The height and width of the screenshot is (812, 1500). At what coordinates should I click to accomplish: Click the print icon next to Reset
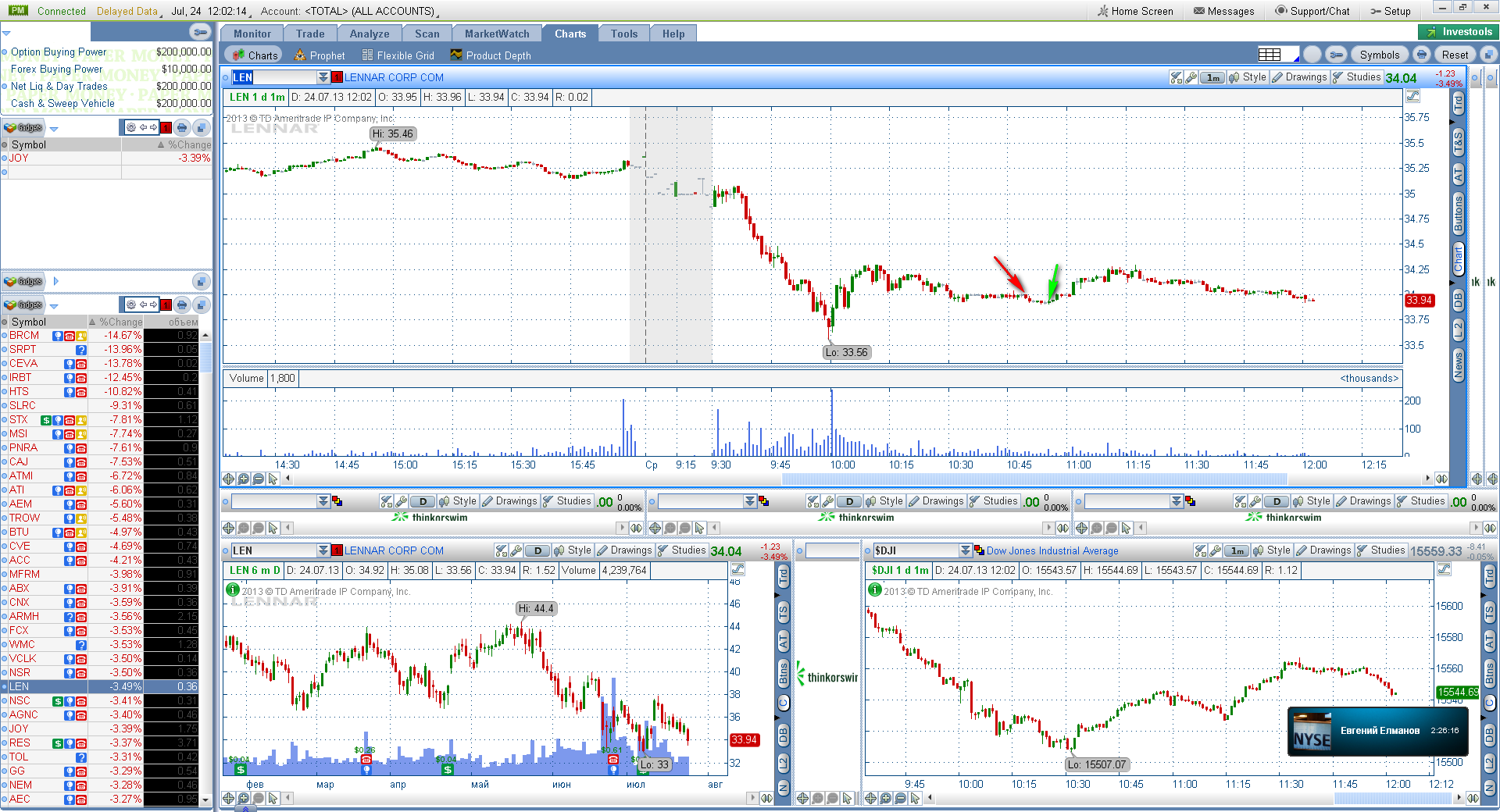[x=1422, y=55]
